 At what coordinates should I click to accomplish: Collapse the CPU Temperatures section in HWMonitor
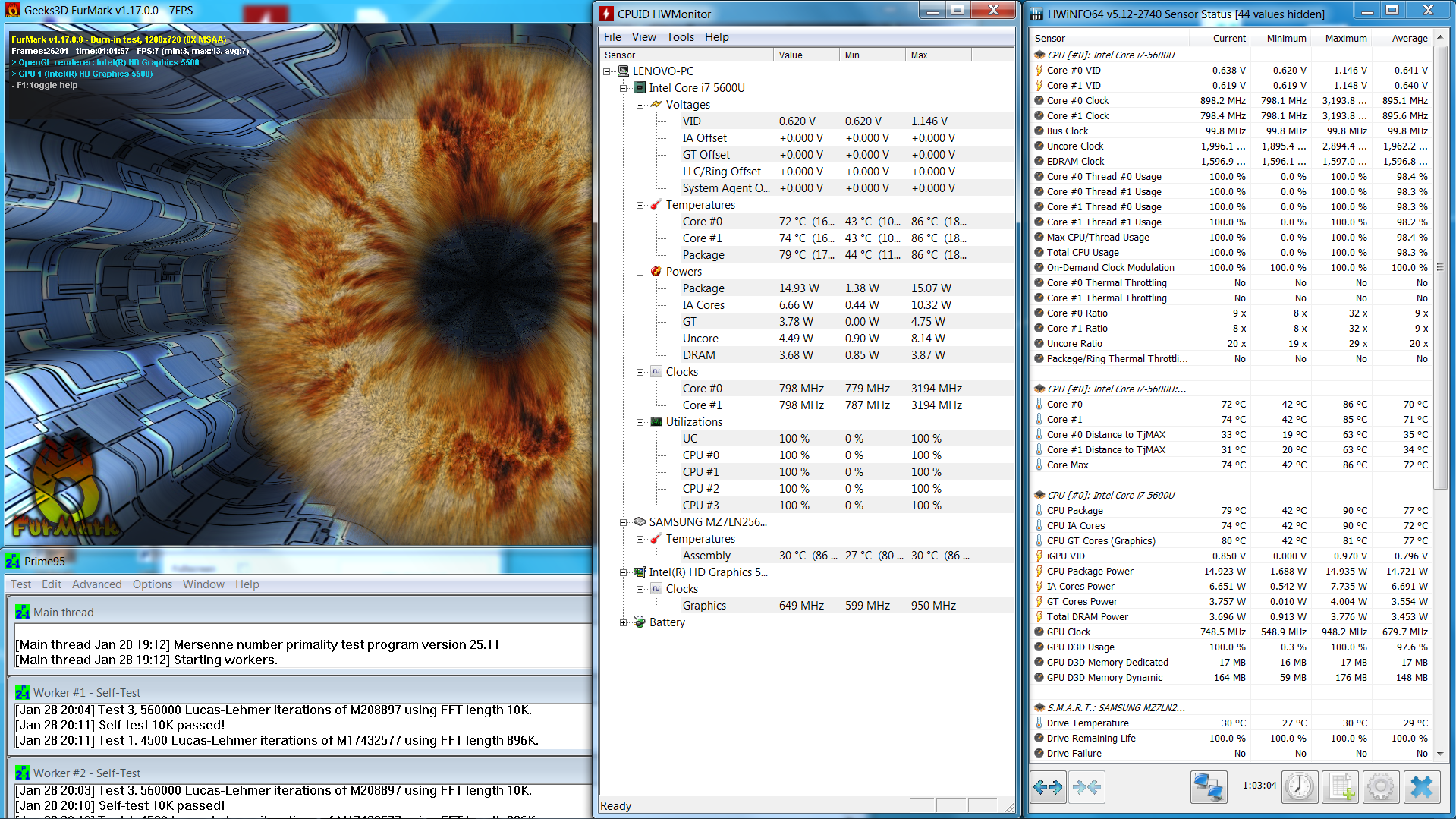[x=640, y=205]
